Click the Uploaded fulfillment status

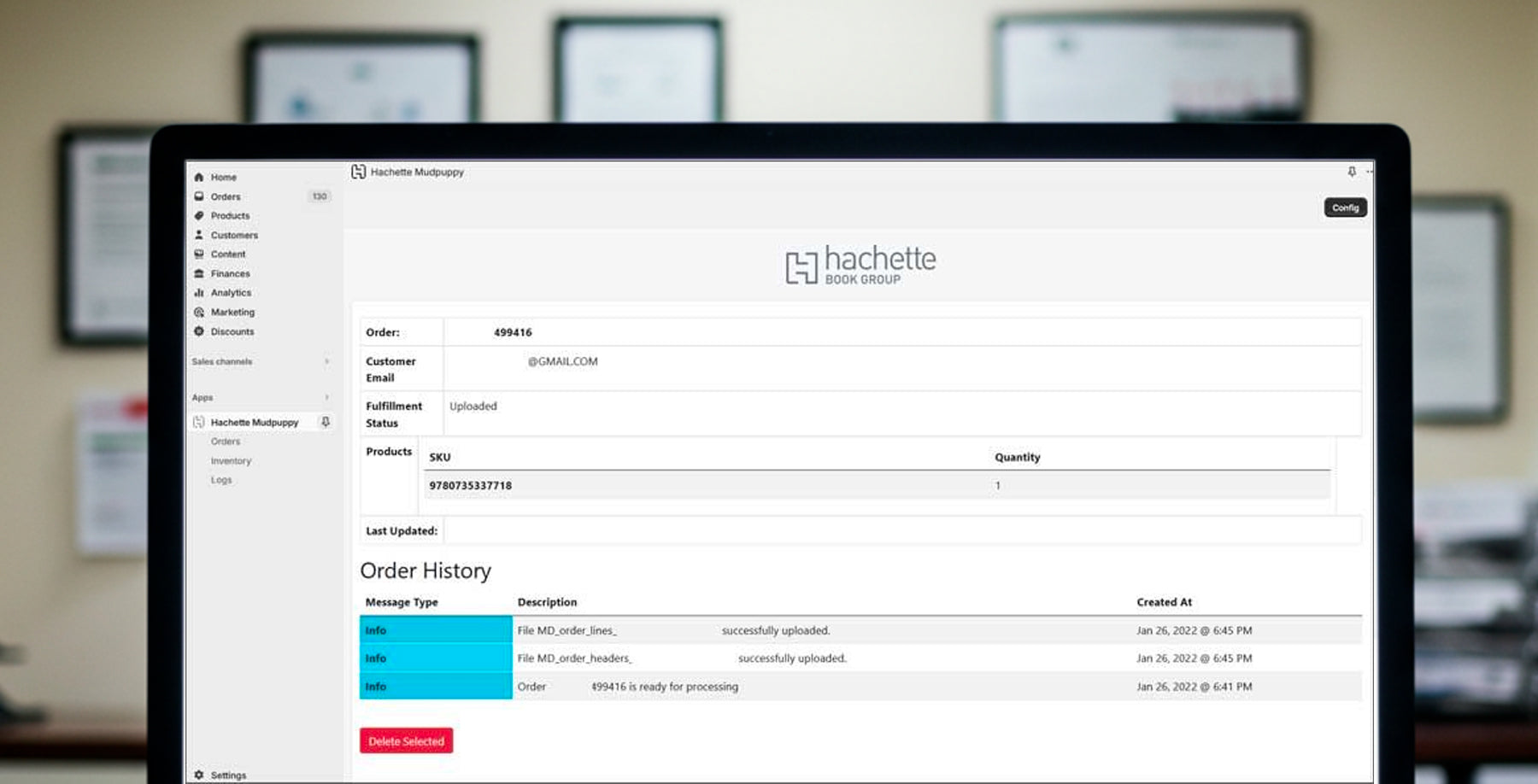(473, 407)
